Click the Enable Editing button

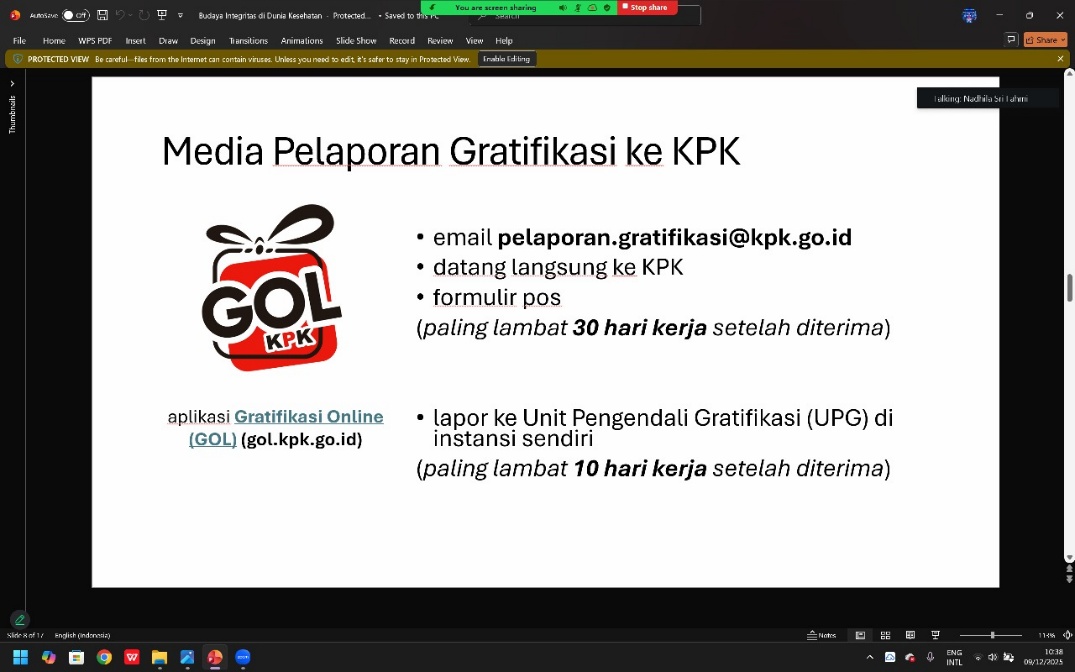click(x=506, y=59)
